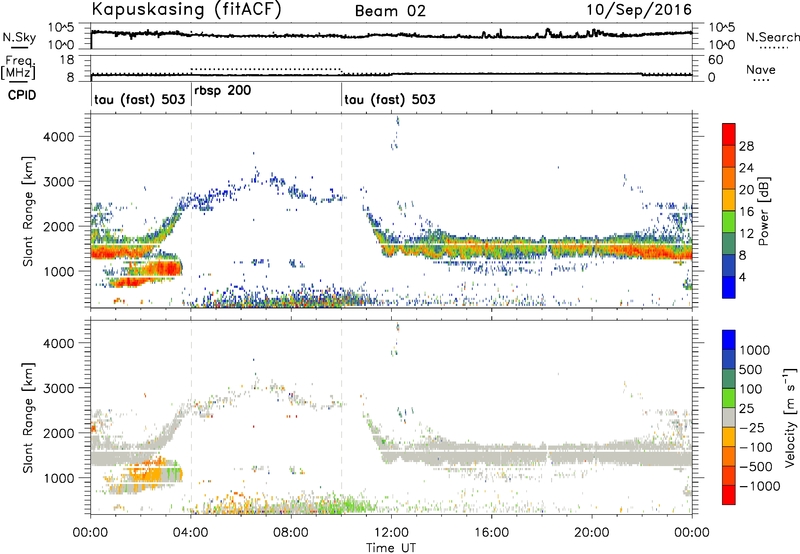Click the '-1000' velocity colorbar value

pyautogui.click(x=759, y=486)
